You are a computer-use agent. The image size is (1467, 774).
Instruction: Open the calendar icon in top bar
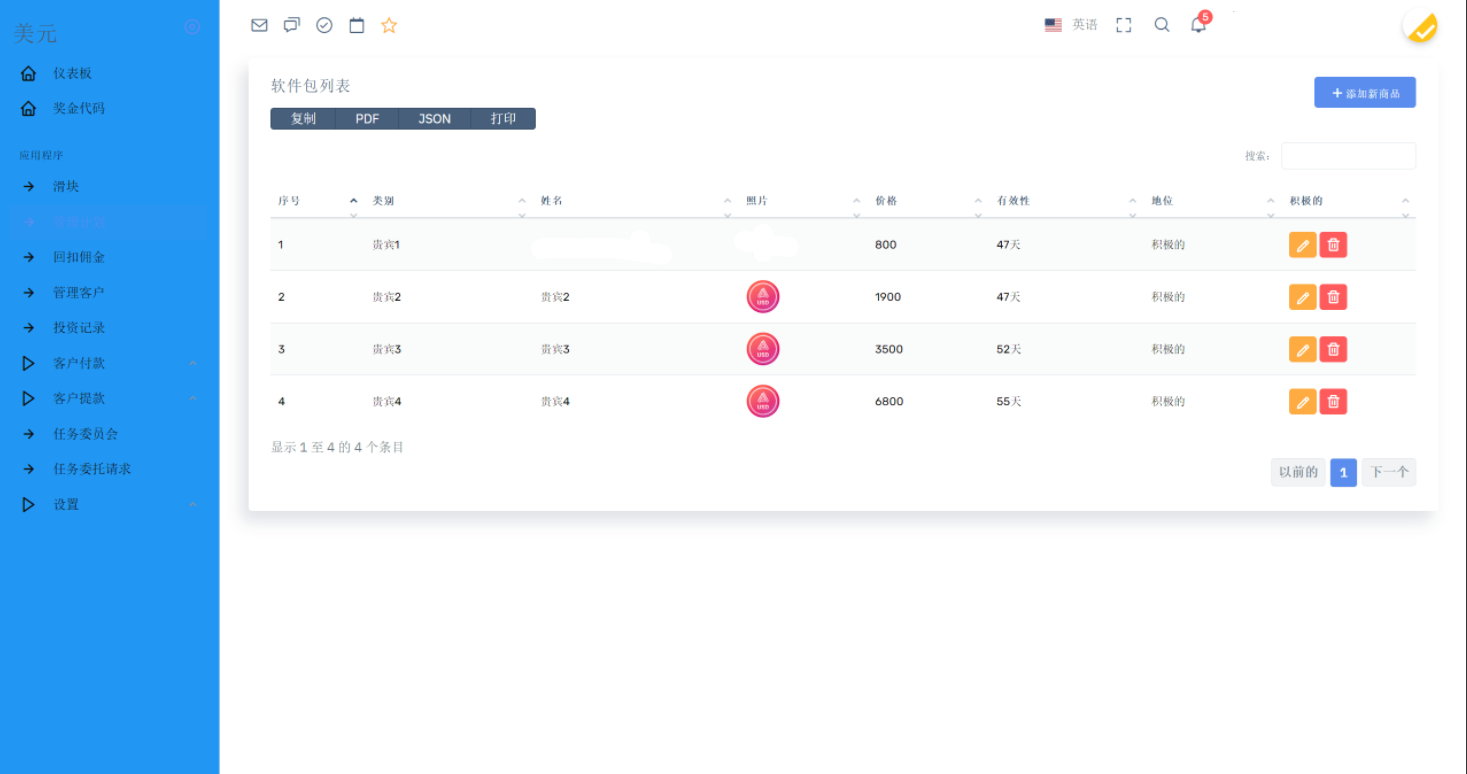tap(357, 25)
